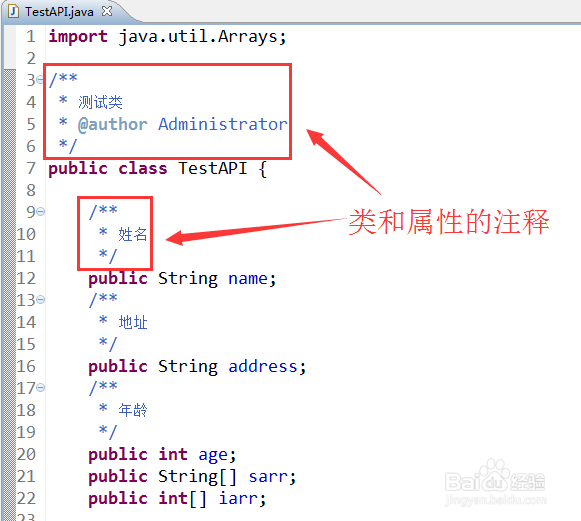Click the age variable on line 20
The image size is (581, 521).
213,455
